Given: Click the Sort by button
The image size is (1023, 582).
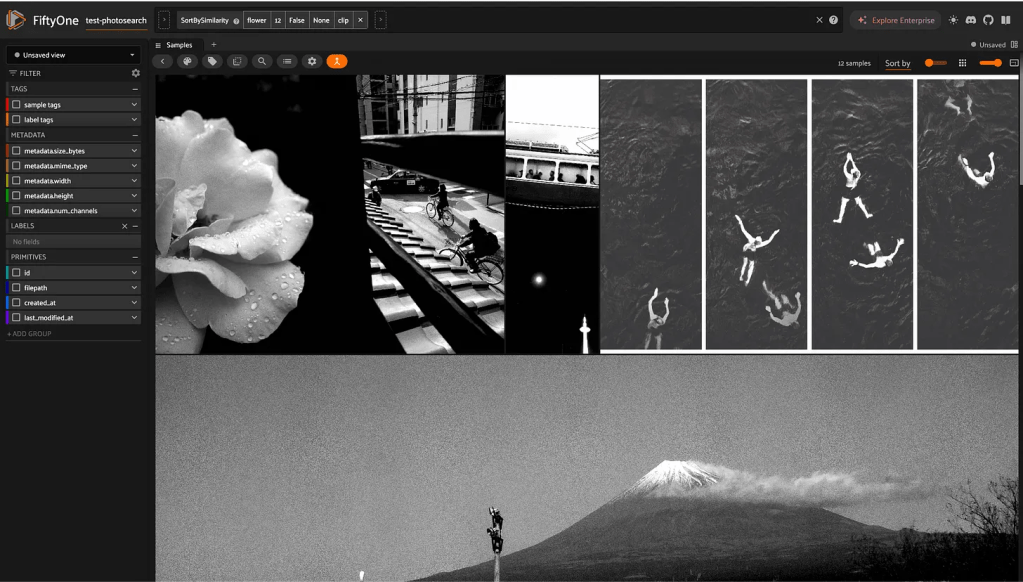Looking at the screenshot, I should [x=898, y=63].
